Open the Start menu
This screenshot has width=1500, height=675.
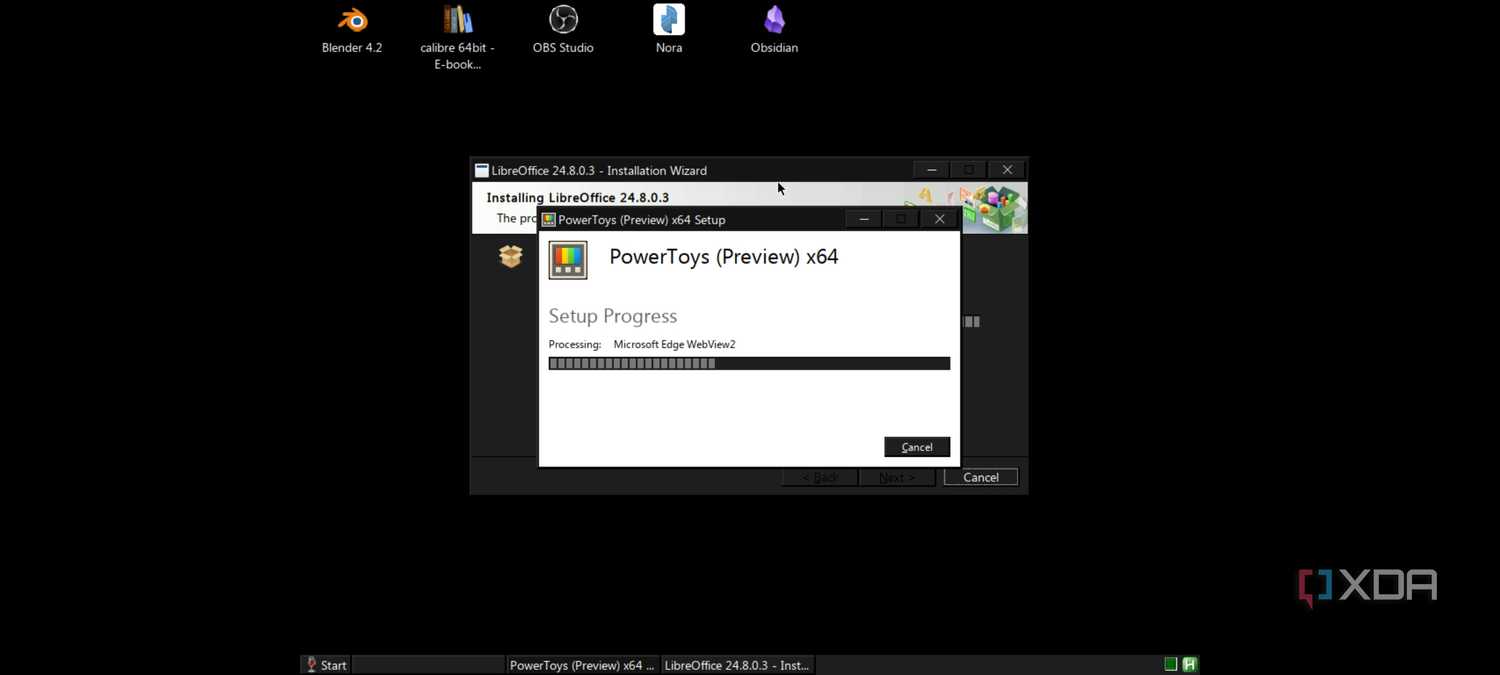pyautogui.click(x=327, y=665)
